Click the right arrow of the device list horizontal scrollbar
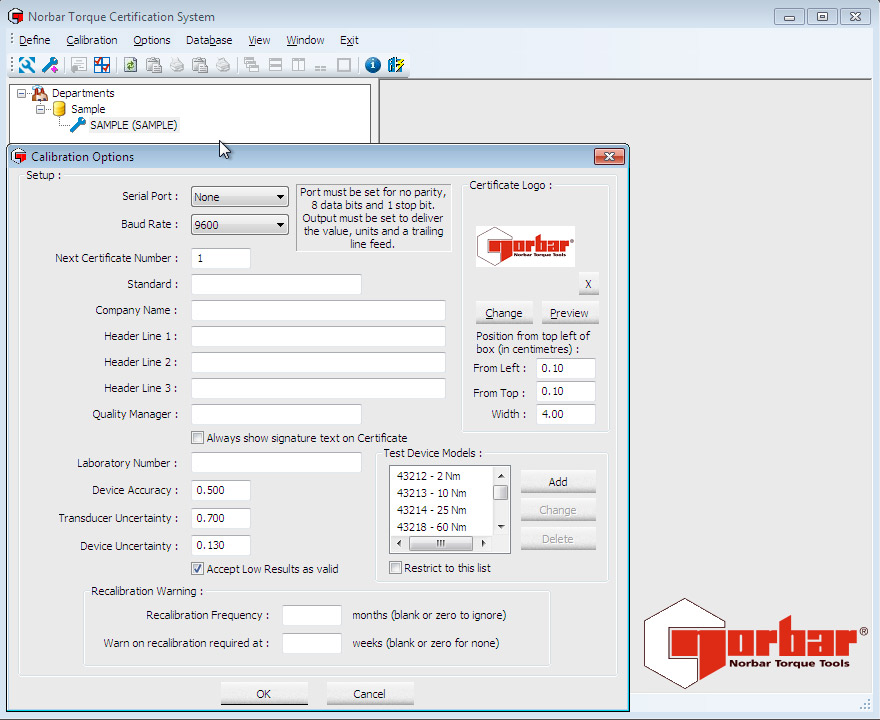Viewport: 880px width, 720px height. pyautogui.click(x=483, y=543)
